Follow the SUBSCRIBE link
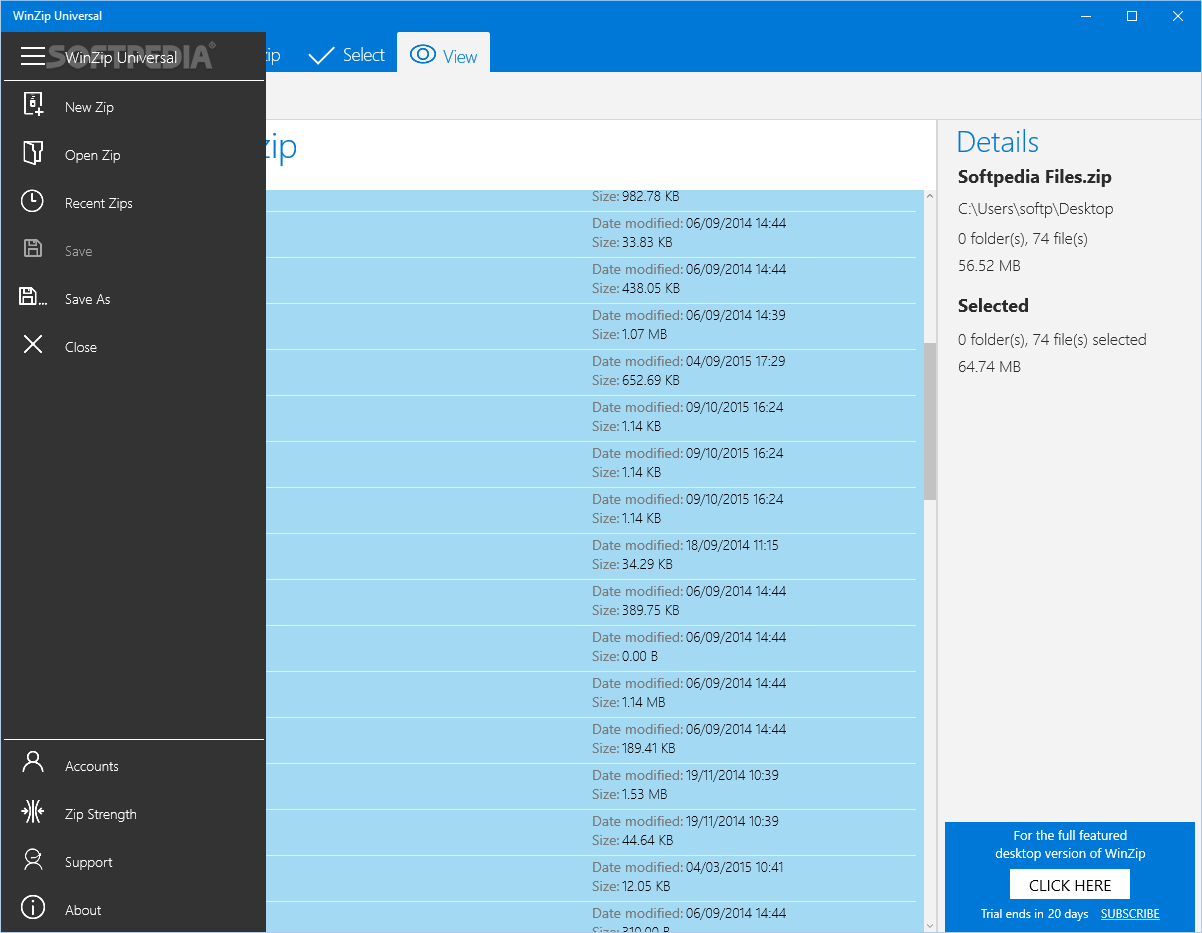Image resolution: width=1202 pixels, height=933 pixels. point(1130,914)
